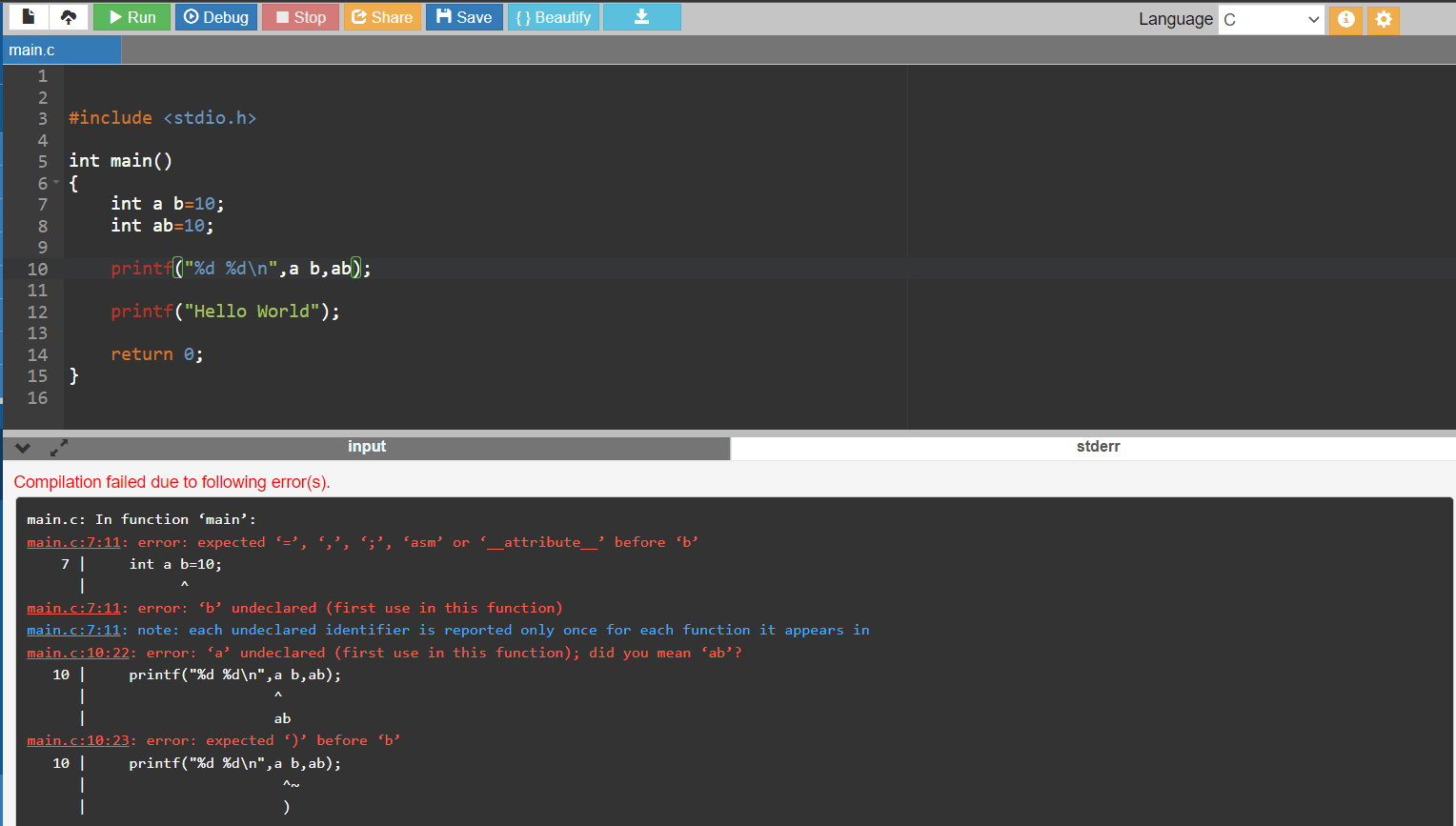The width and height of the screenshot is (1456, 826).
Task: Place cursor on 'int a b=10;' line
Action: pyautogui.click(x=168, y=204)
